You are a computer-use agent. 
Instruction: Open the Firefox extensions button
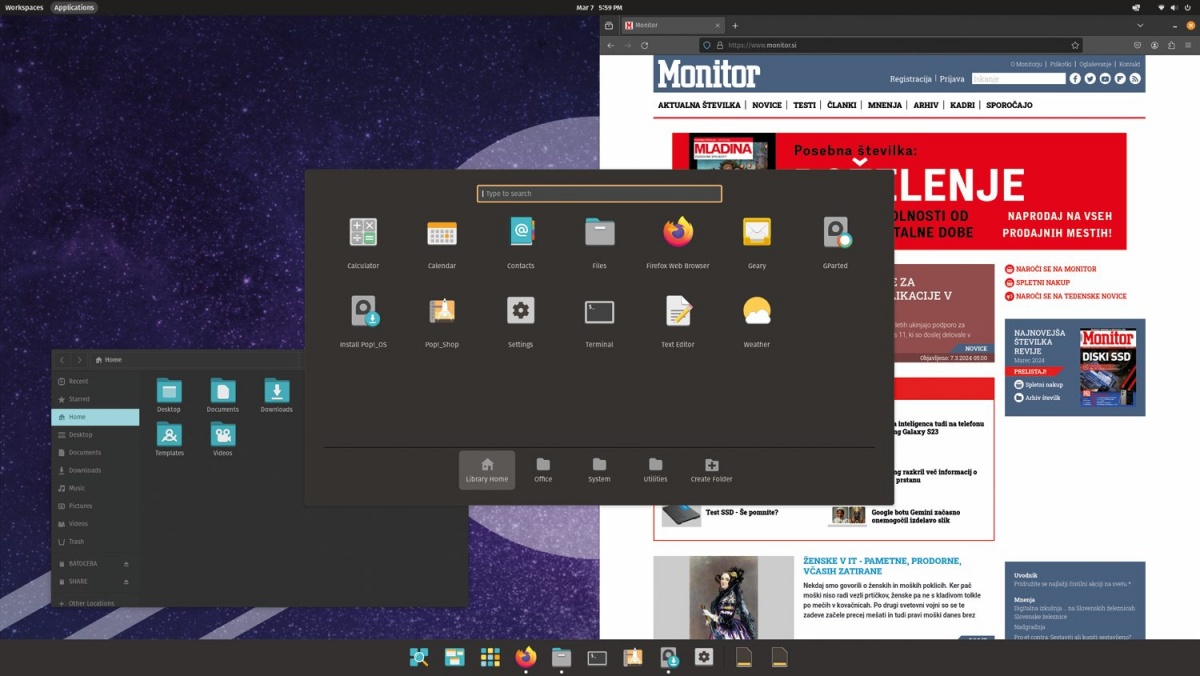1172,45
